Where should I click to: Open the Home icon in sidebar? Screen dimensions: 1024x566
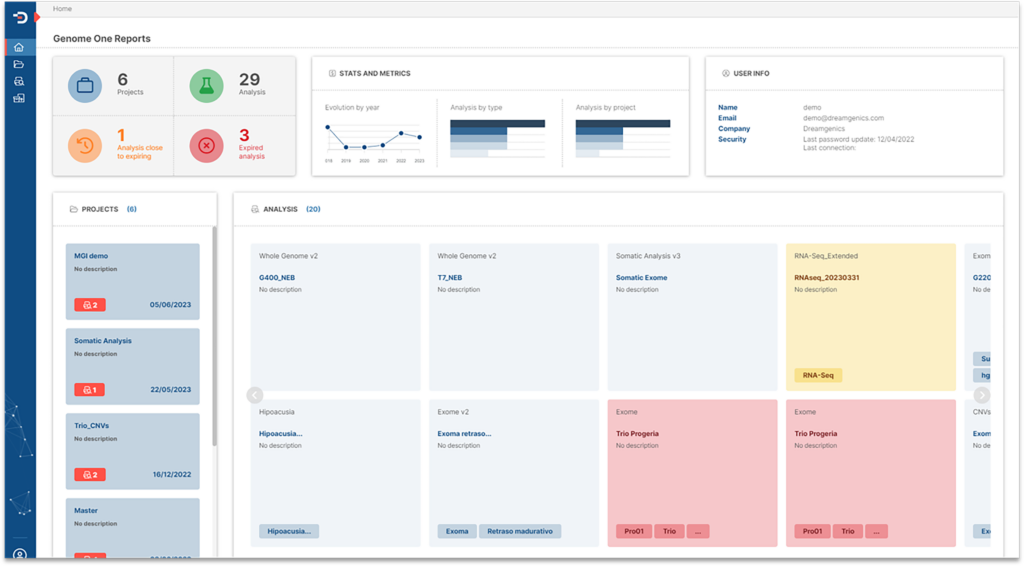pyautogui.click(x=19, y=47)
